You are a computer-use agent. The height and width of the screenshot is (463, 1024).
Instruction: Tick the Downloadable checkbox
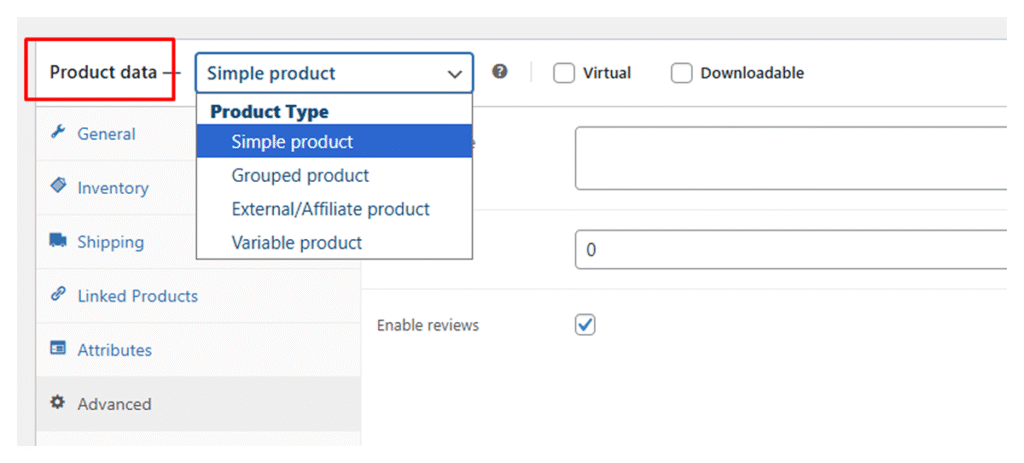681,73
